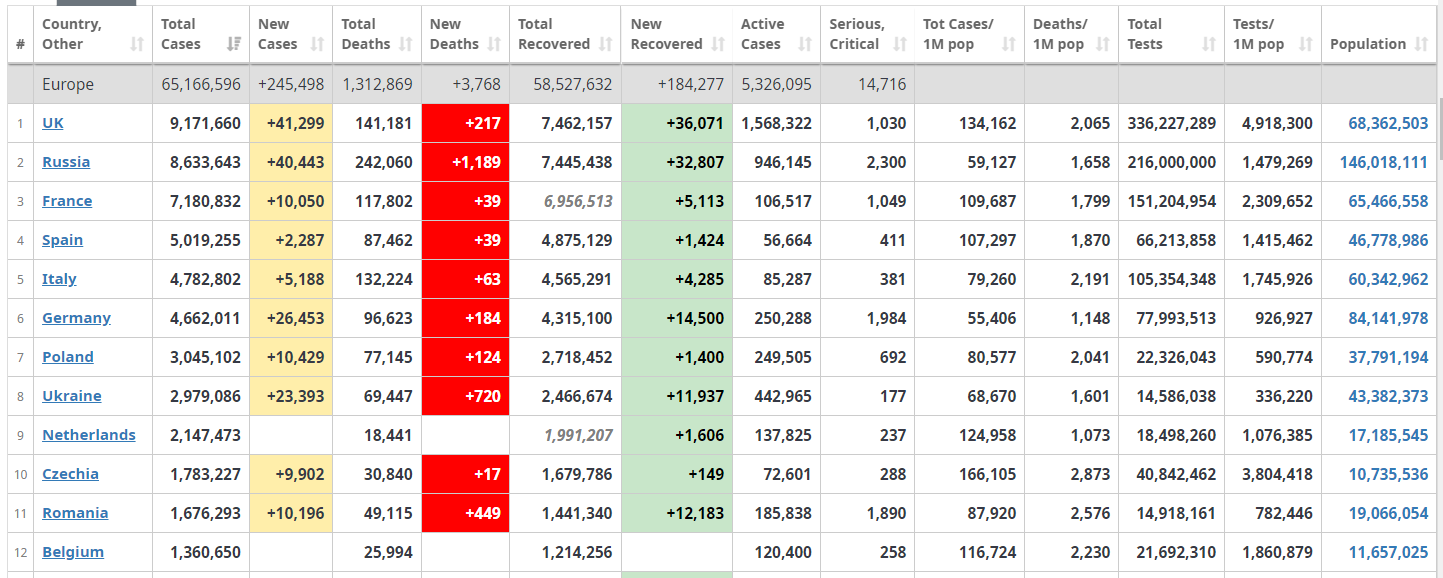Viewport: 1443px width, 578px height.
Task: Select Russia new deaths cell +1,189
Action: coord(465,162)
